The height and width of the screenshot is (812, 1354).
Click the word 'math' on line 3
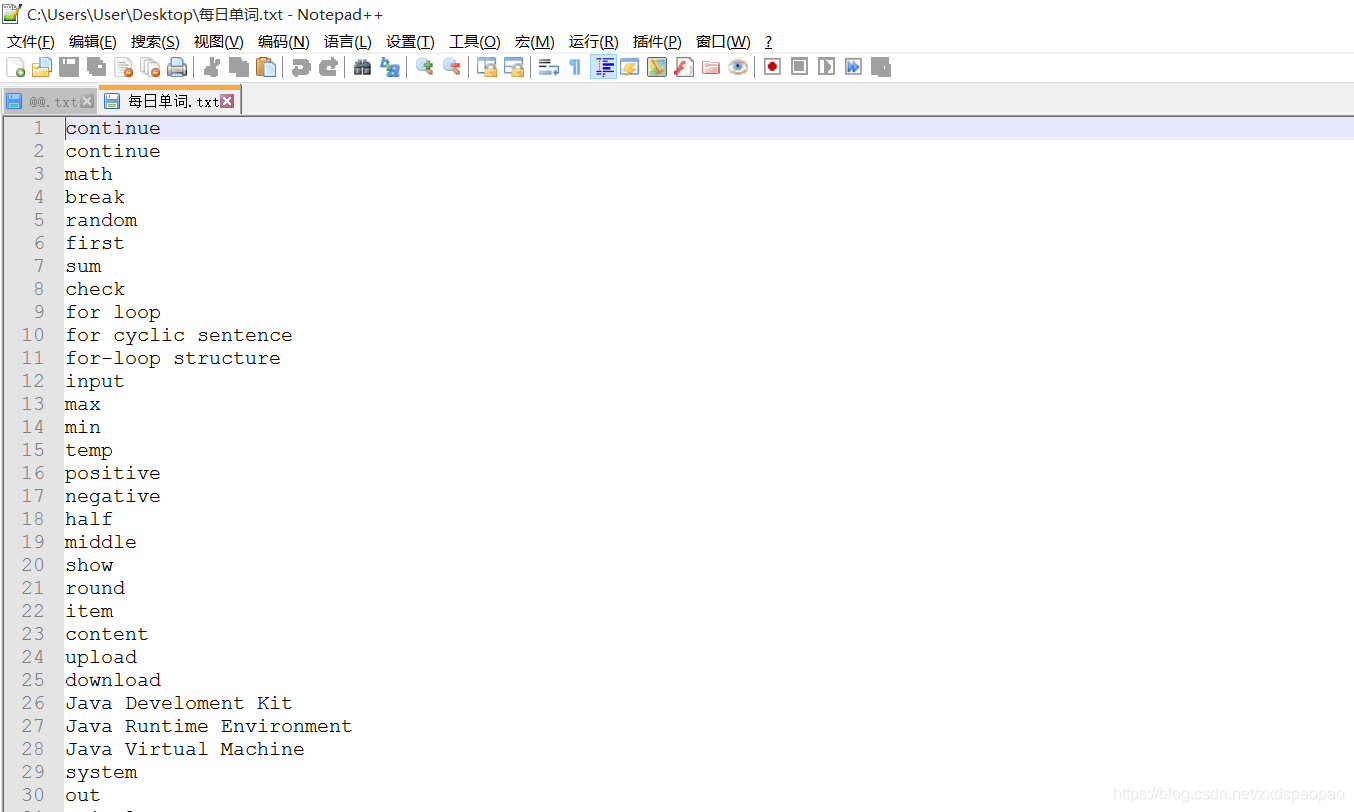[x=89, y=174]
